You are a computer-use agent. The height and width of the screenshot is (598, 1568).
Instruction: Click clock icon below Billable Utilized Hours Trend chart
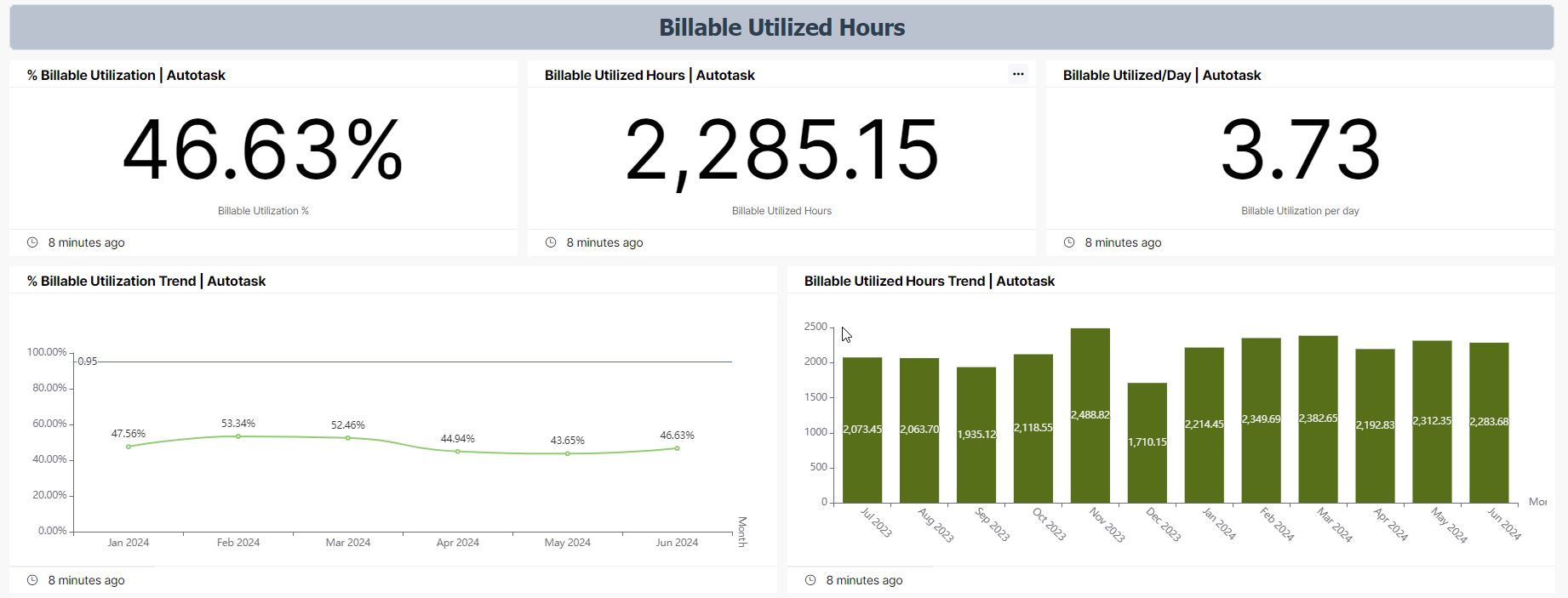810,580
